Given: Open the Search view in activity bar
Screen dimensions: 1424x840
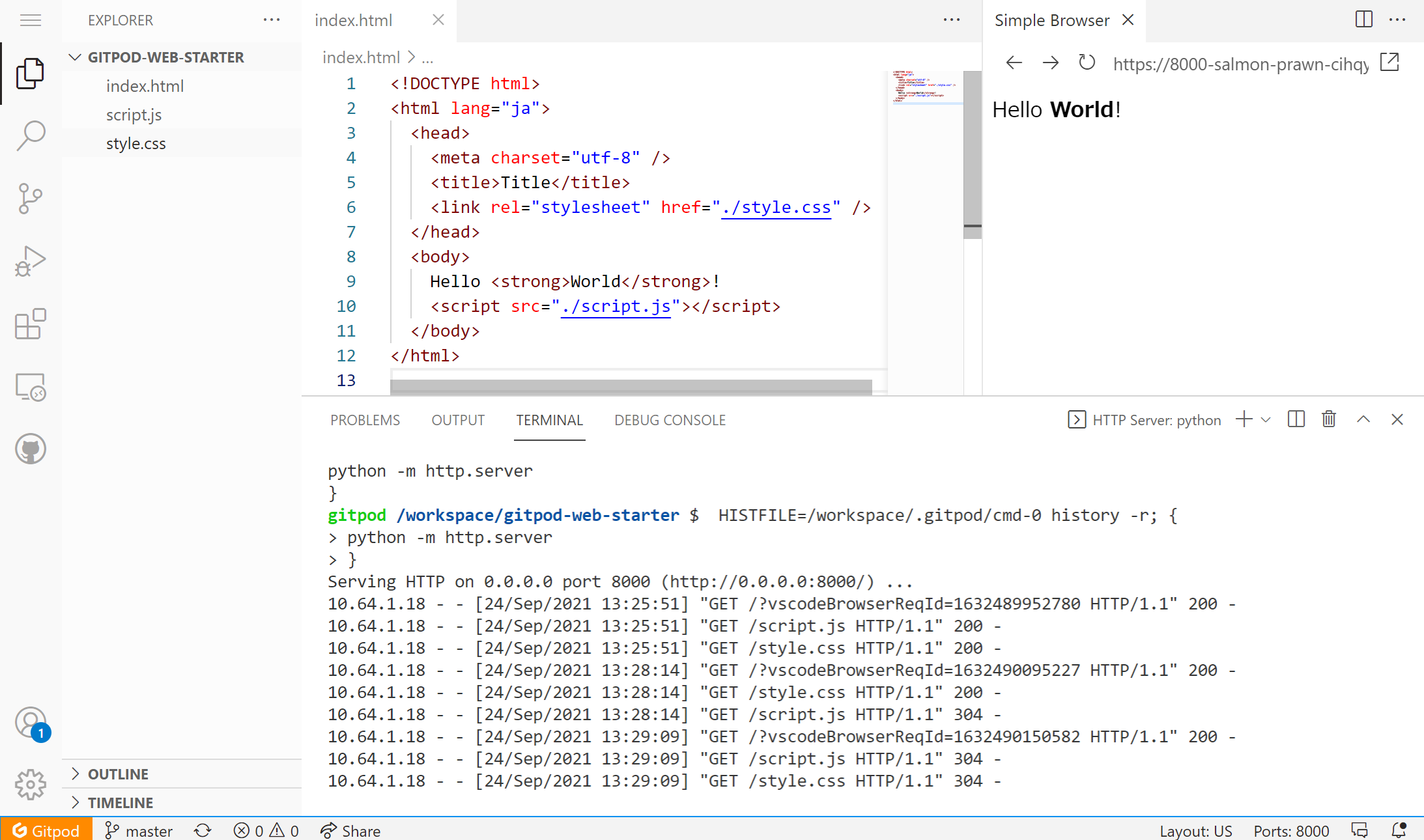Looking at the screenshot, I should 31,135.
